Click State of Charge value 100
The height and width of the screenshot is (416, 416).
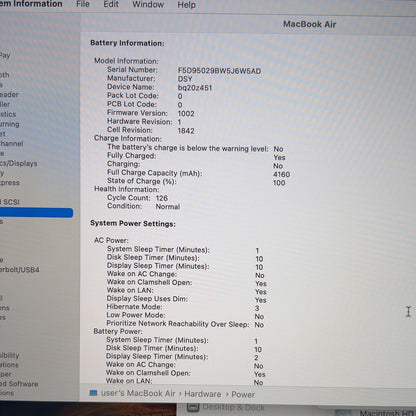279,183
